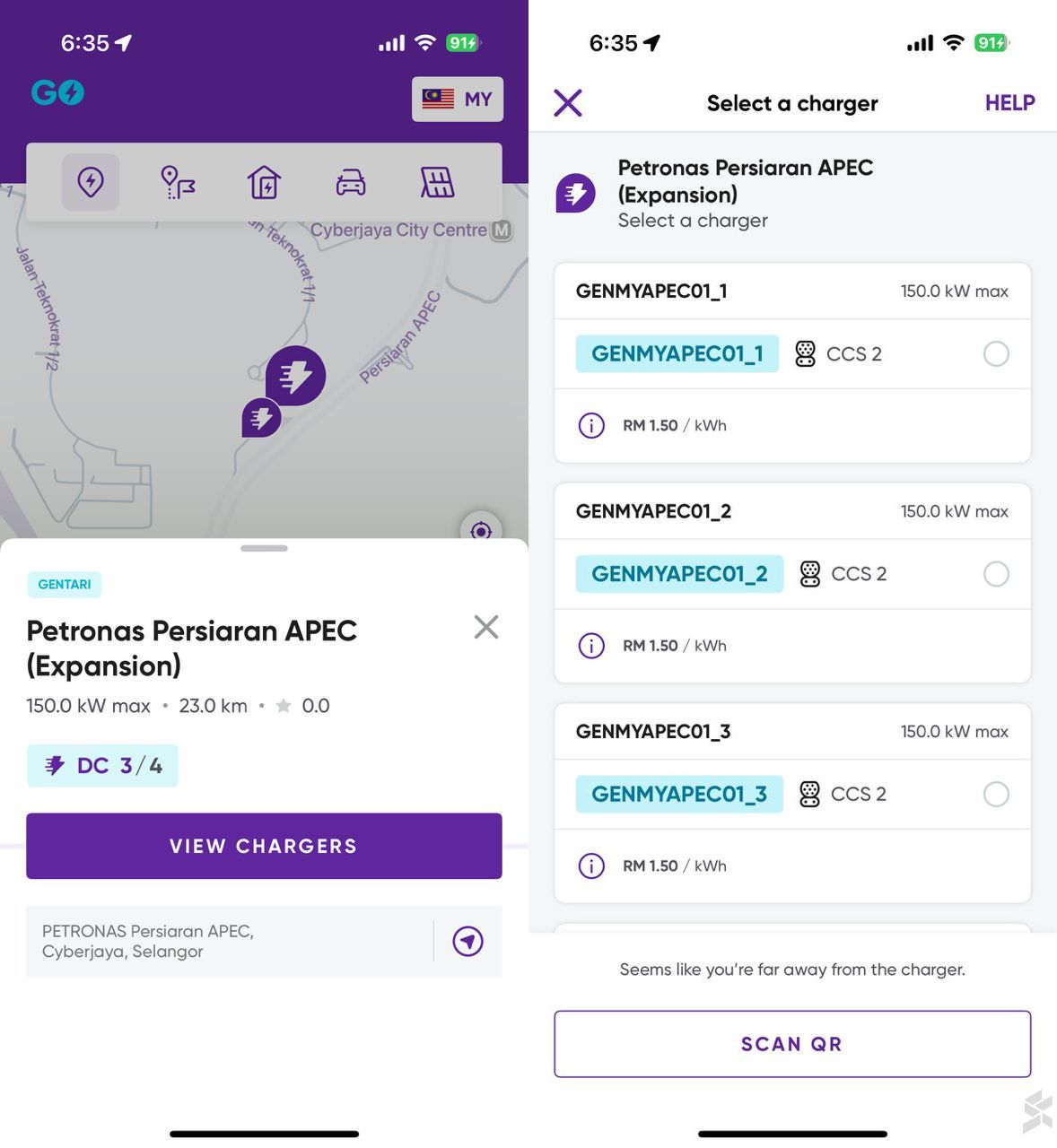Image resolution: width=1057 pixels, height=1148 pixels.
Task: Open HELP on charger selection screen
Action: pyautogui.click(x=1009, y=103)
